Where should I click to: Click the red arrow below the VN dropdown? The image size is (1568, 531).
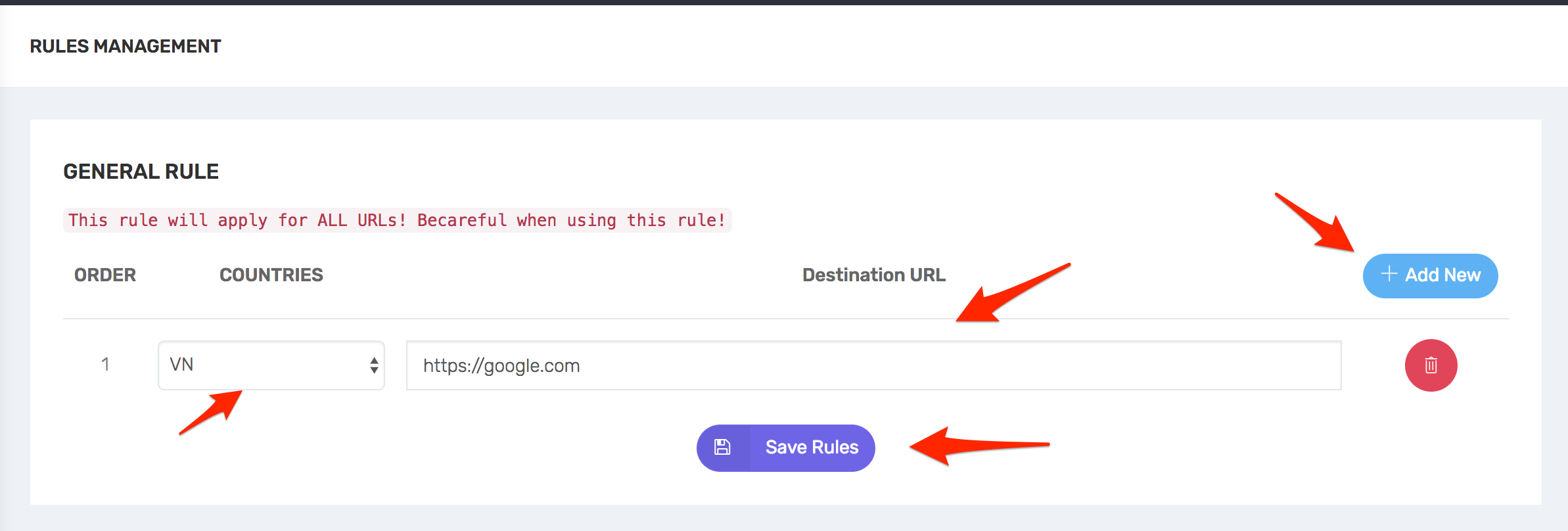(x=213, y=411)
